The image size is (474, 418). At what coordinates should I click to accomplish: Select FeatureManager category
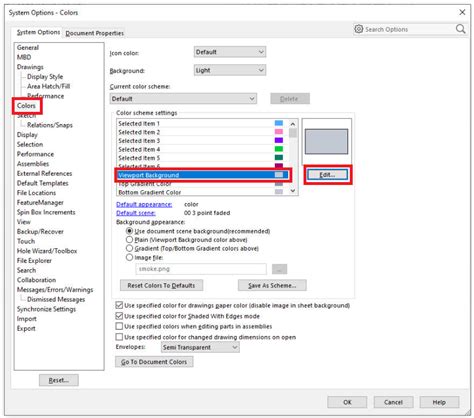point(40,202)
